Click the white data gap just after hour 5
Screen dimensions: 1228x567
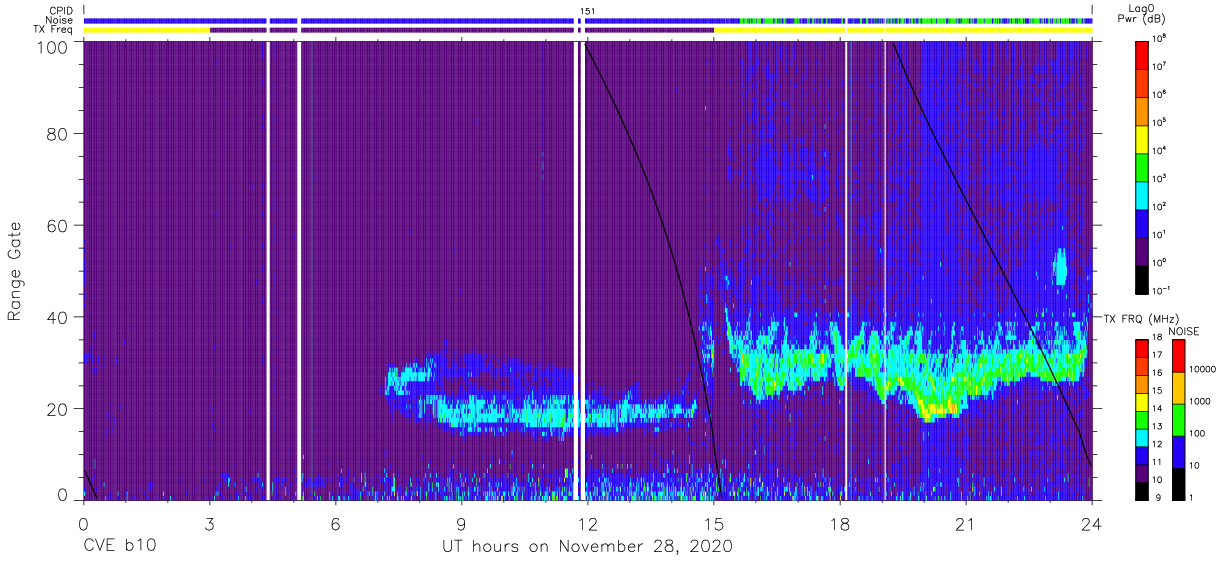pyautogui.click(x=299, y=270)
